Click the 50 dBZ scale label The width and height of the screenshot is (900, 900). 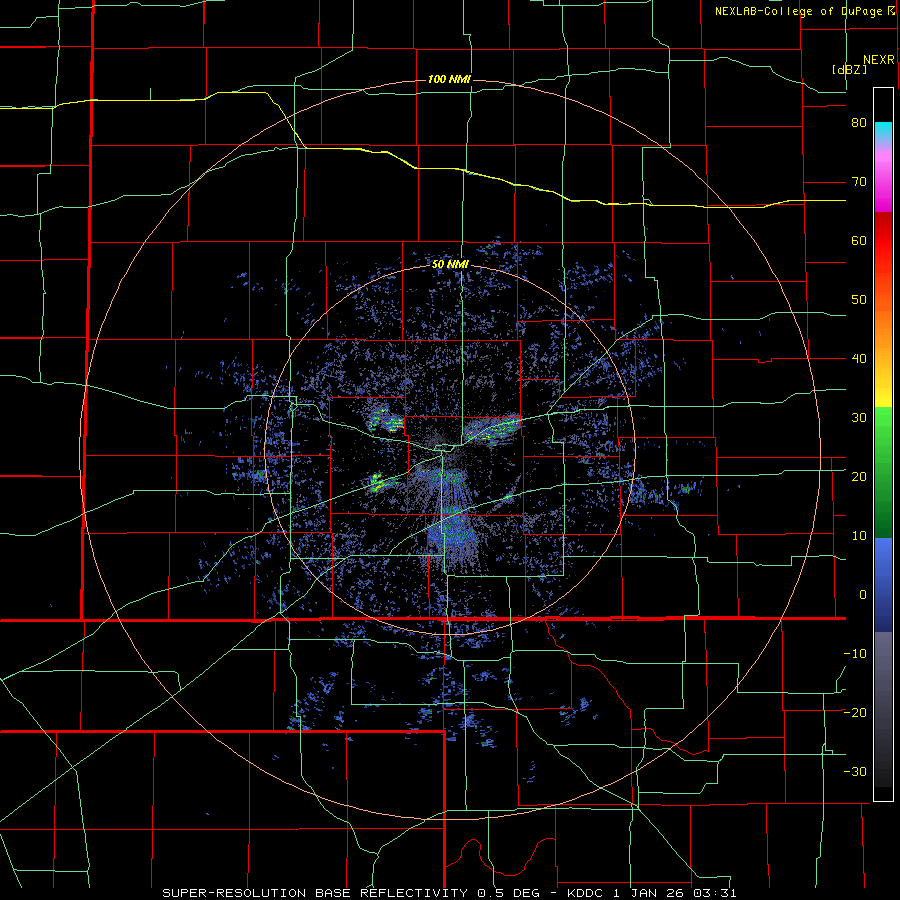859,300
